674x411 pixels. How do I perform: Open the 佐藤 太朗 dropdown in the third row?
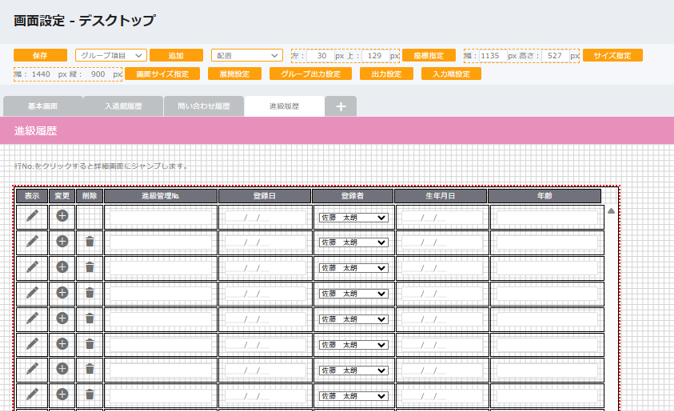pyautogui.click(x=353, y=268)
